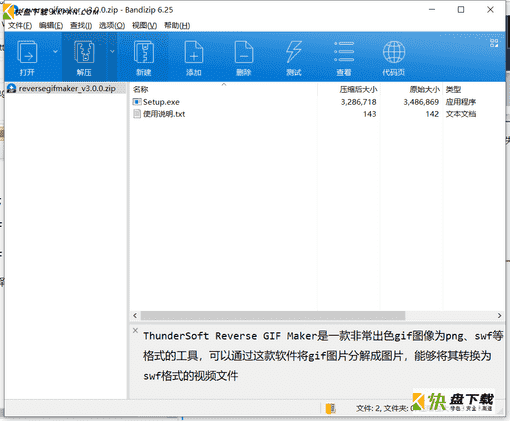The image size is (510, 421).
Task: Open the 文件(F) menu
Action: [x=20, y=26]
